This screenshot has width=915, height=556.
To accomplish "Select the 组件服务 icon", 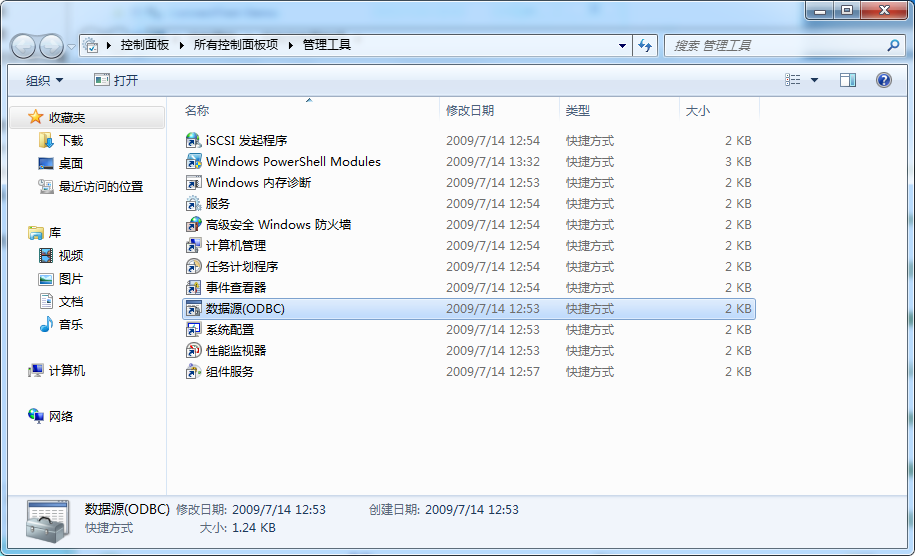I will pos(194,372).
